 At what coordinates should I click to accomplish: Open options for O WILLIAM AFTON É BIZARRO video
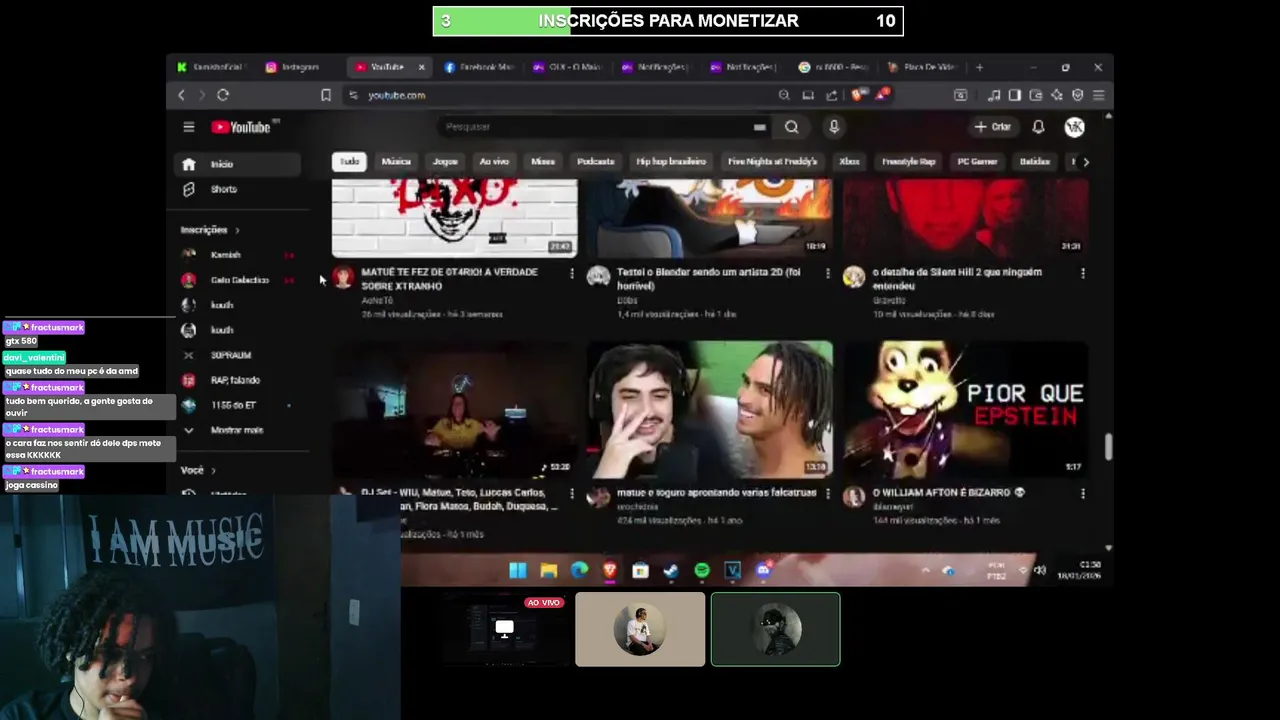[x=1083, y=494]
